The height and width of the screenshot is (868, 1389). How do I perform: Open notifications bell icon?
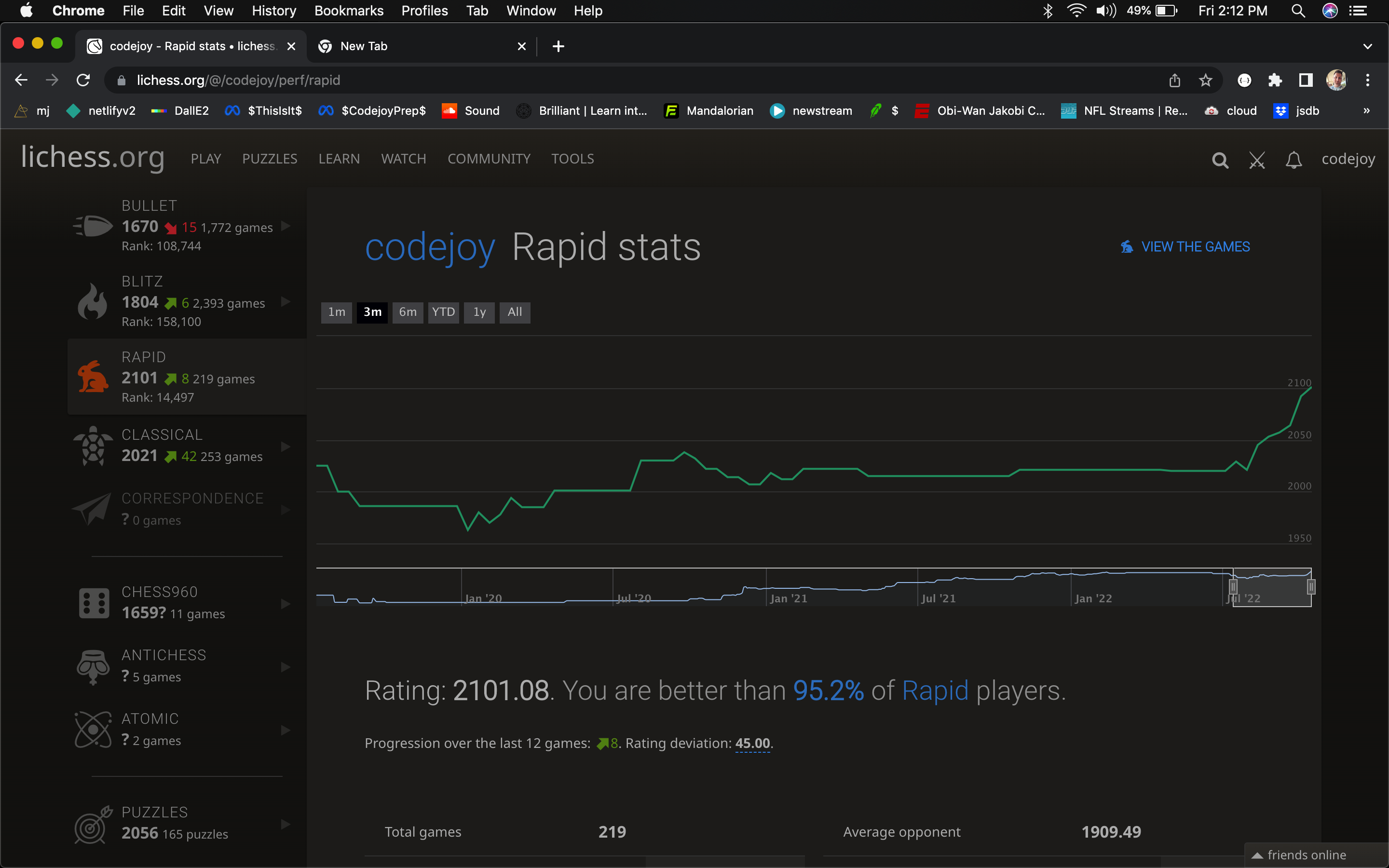pos(1293,160)
